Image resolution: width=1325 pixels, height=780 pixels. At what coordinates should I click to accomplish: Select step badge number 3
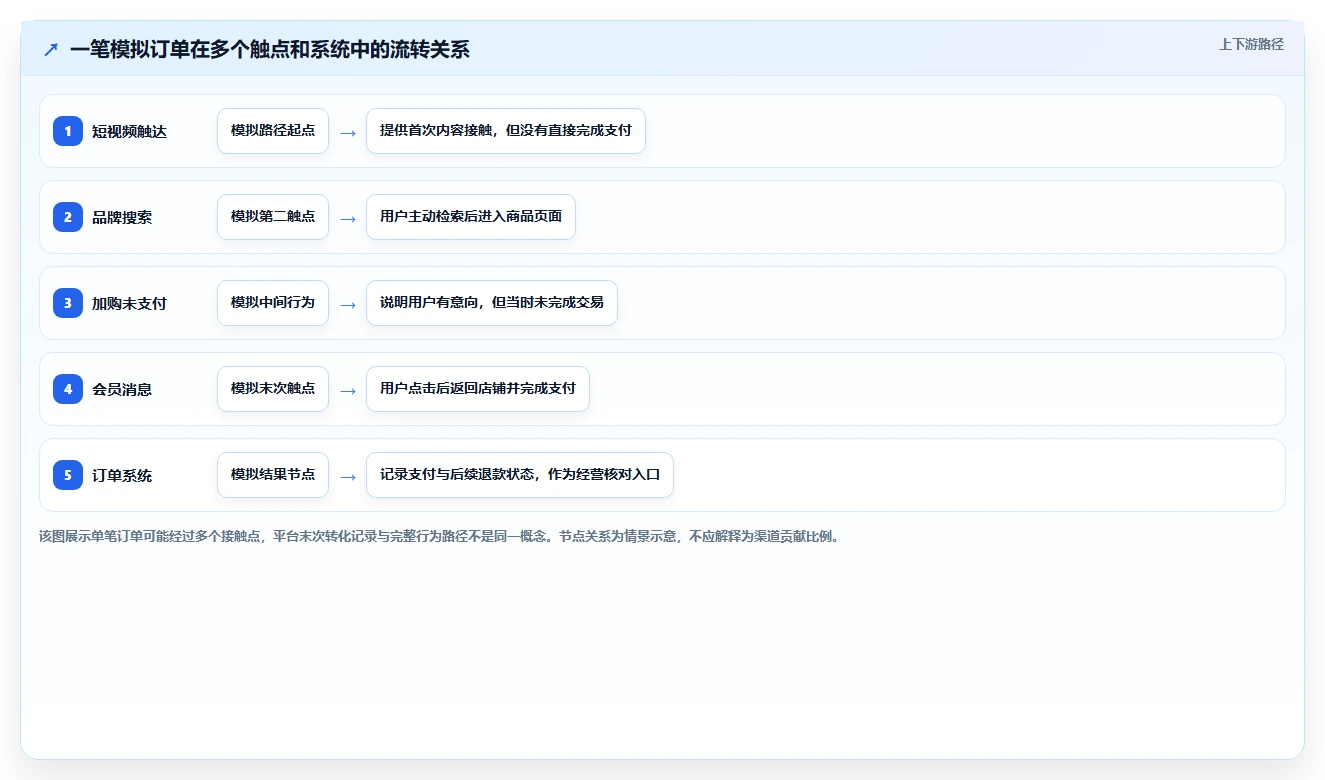[68, 302]
